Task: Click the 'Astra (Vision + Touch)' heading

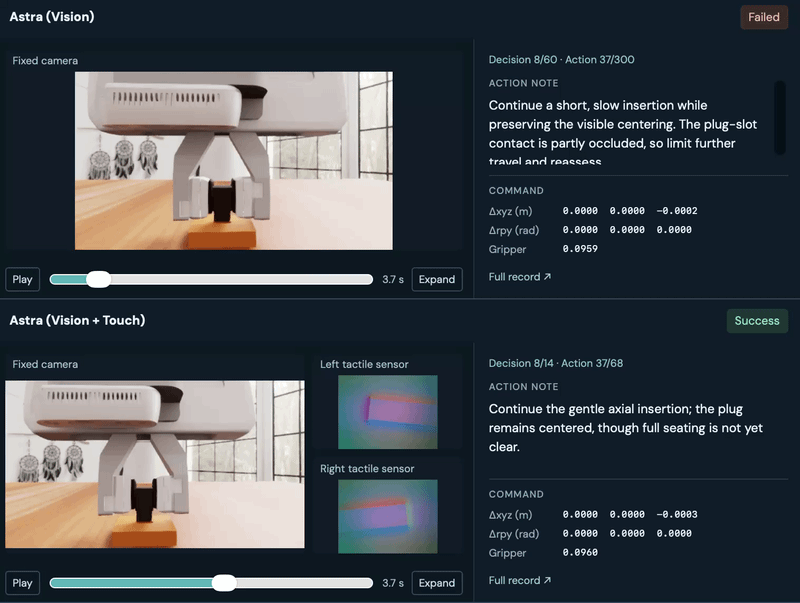Action: click(x=78, y=320)
